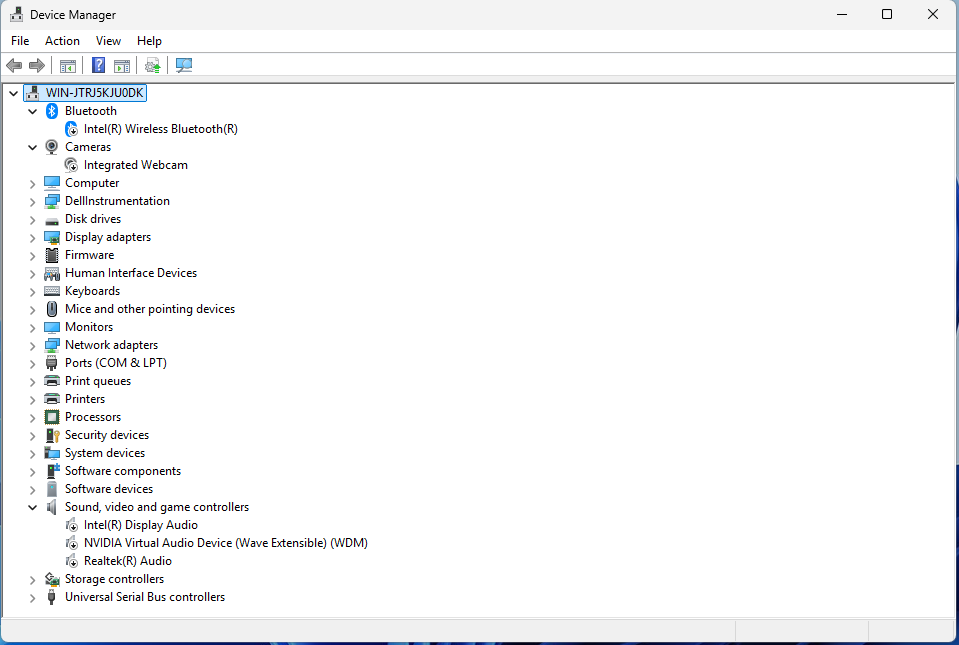Click the Display adapters category icon

52,237
